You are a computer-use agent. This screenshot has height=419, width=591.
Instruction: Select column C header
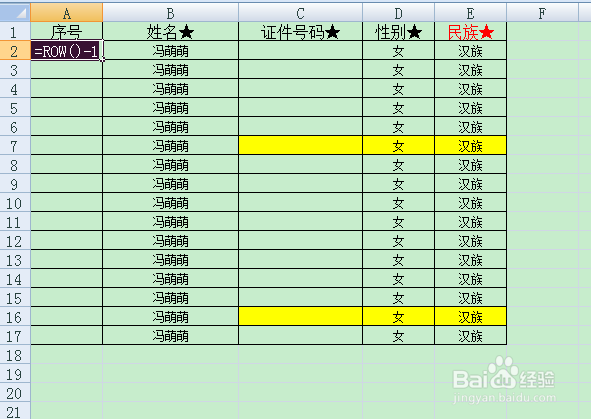[300, 13]
